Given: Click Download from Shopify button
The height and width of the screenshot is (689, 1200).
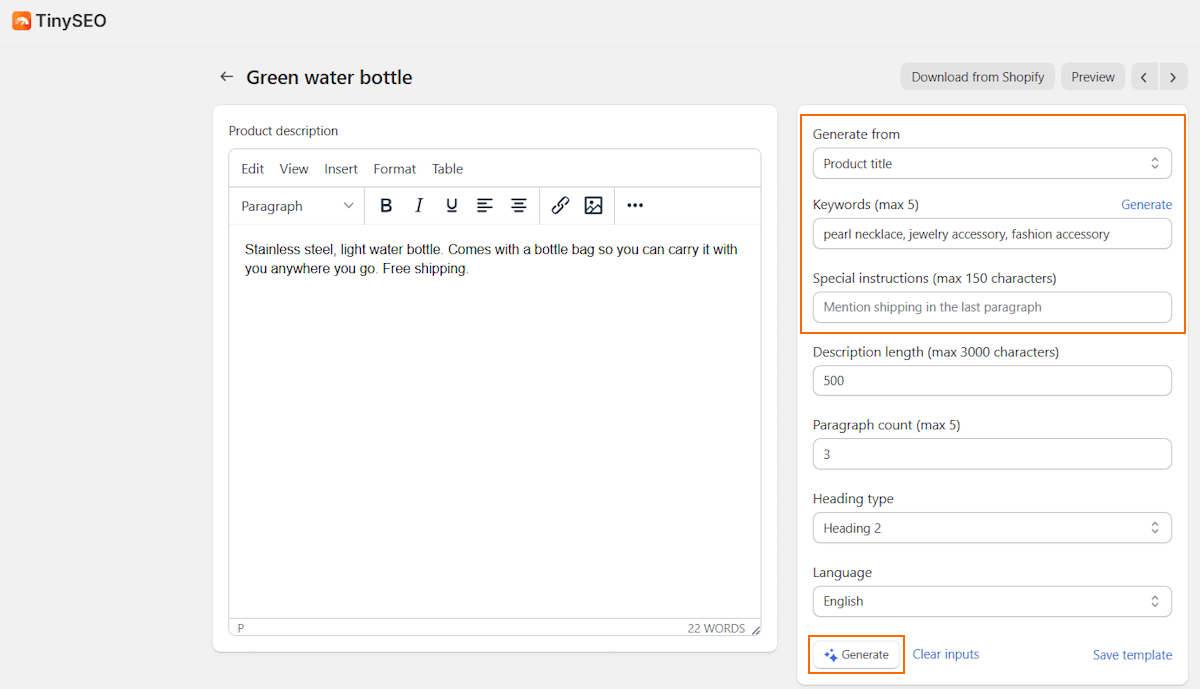Looking at the screenshot, I should point(978,77).
